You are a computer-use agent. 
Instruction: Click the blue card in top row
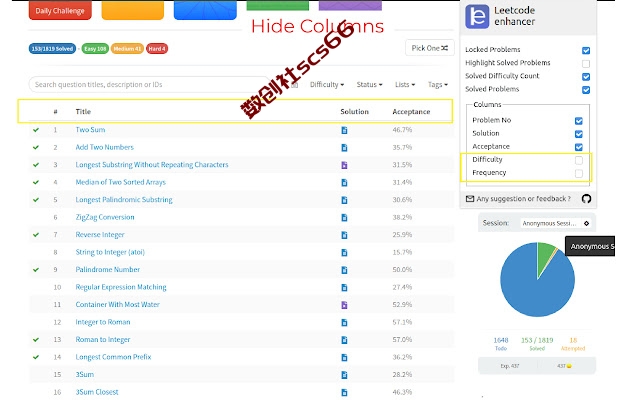click(x=205, y=10)
